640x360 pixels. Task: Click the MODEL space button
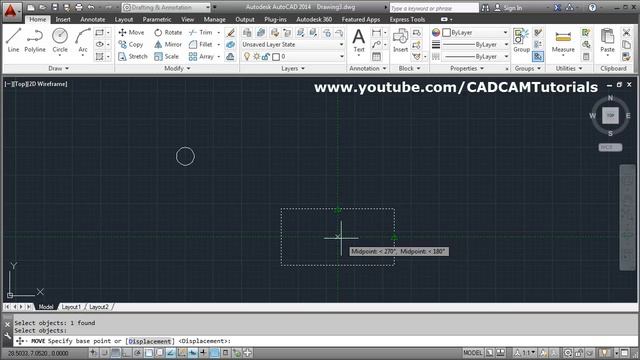coord(473,353)
